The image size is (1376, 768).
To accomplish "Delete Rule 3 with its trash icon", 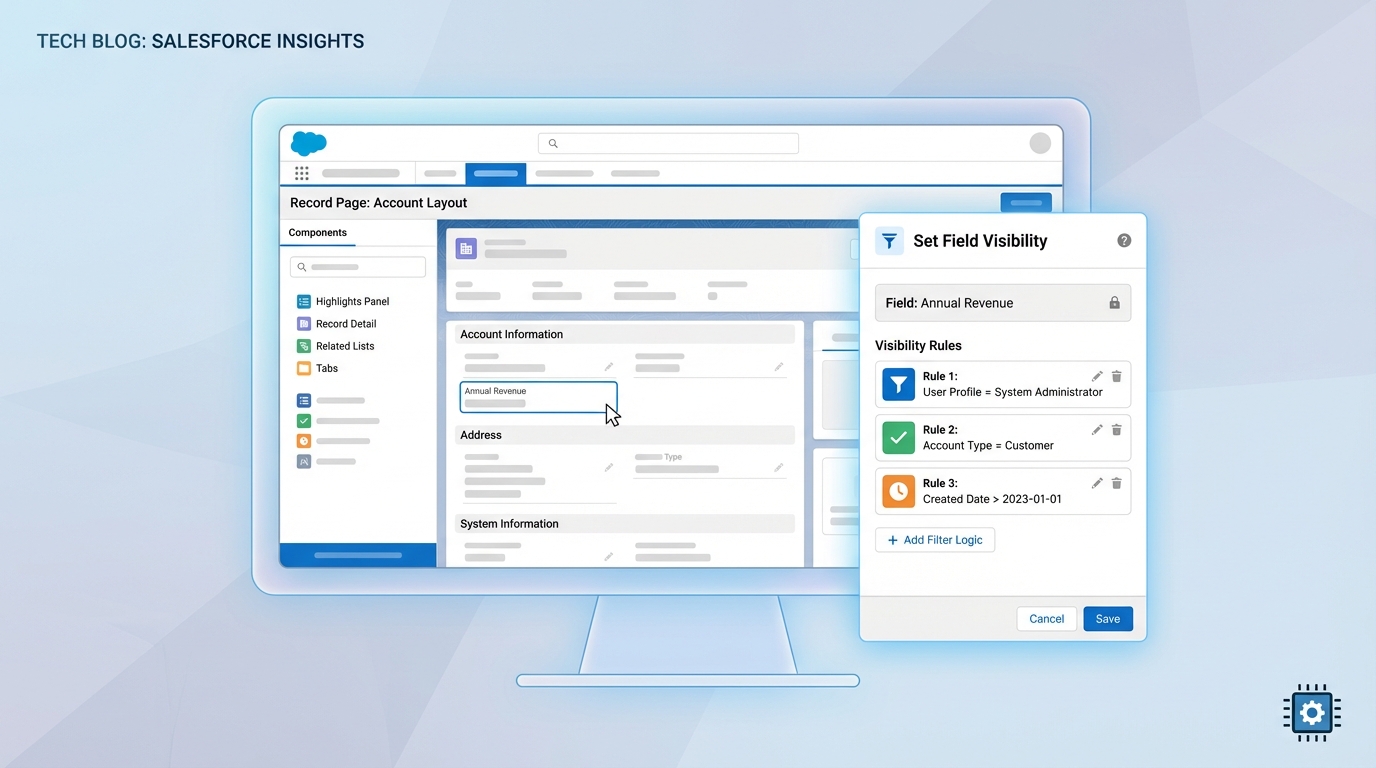I will point(1116,483).
